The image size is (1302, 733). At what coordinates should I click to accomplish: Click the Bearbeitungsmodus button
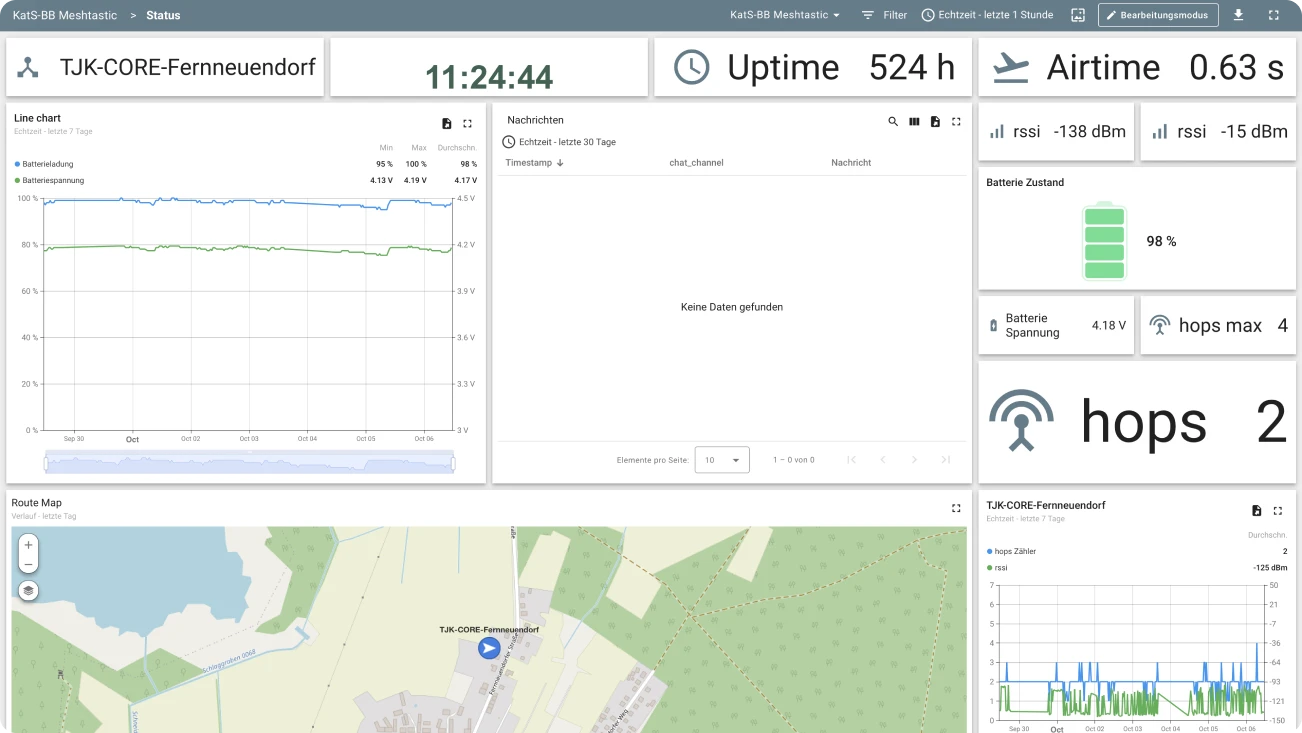point(1158,15)
